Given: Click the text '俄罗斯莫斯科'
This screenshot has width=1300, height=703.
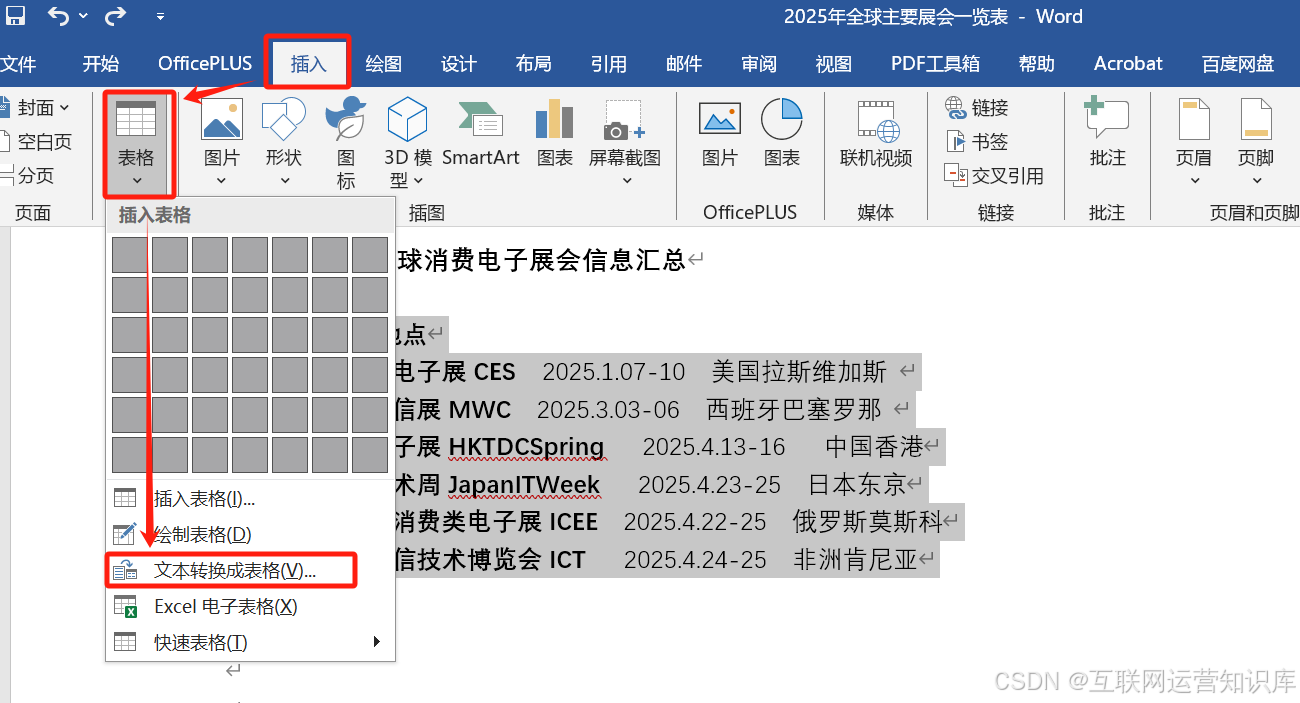Looking at the screenshot, I should [867, 522].
